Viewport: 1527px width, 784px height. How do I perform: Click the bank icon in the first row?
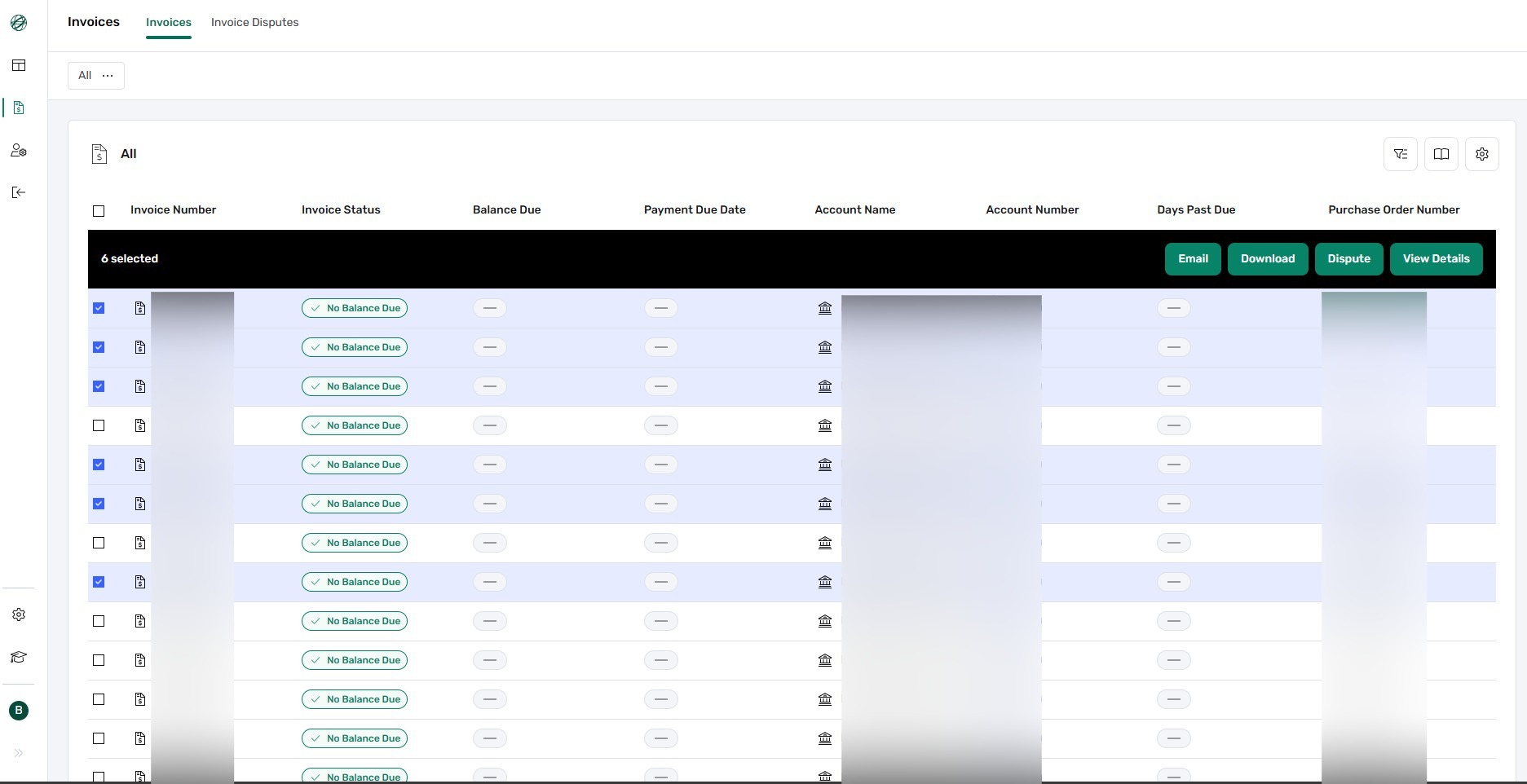pos(825,308)
